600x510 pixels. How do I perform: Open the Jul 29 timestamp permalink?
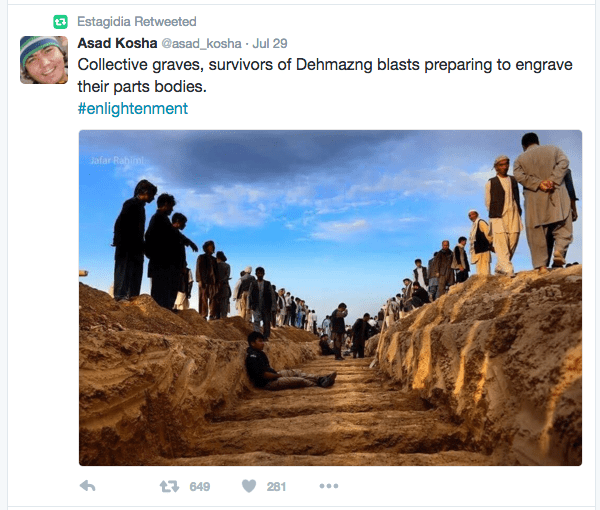[270, 44]
